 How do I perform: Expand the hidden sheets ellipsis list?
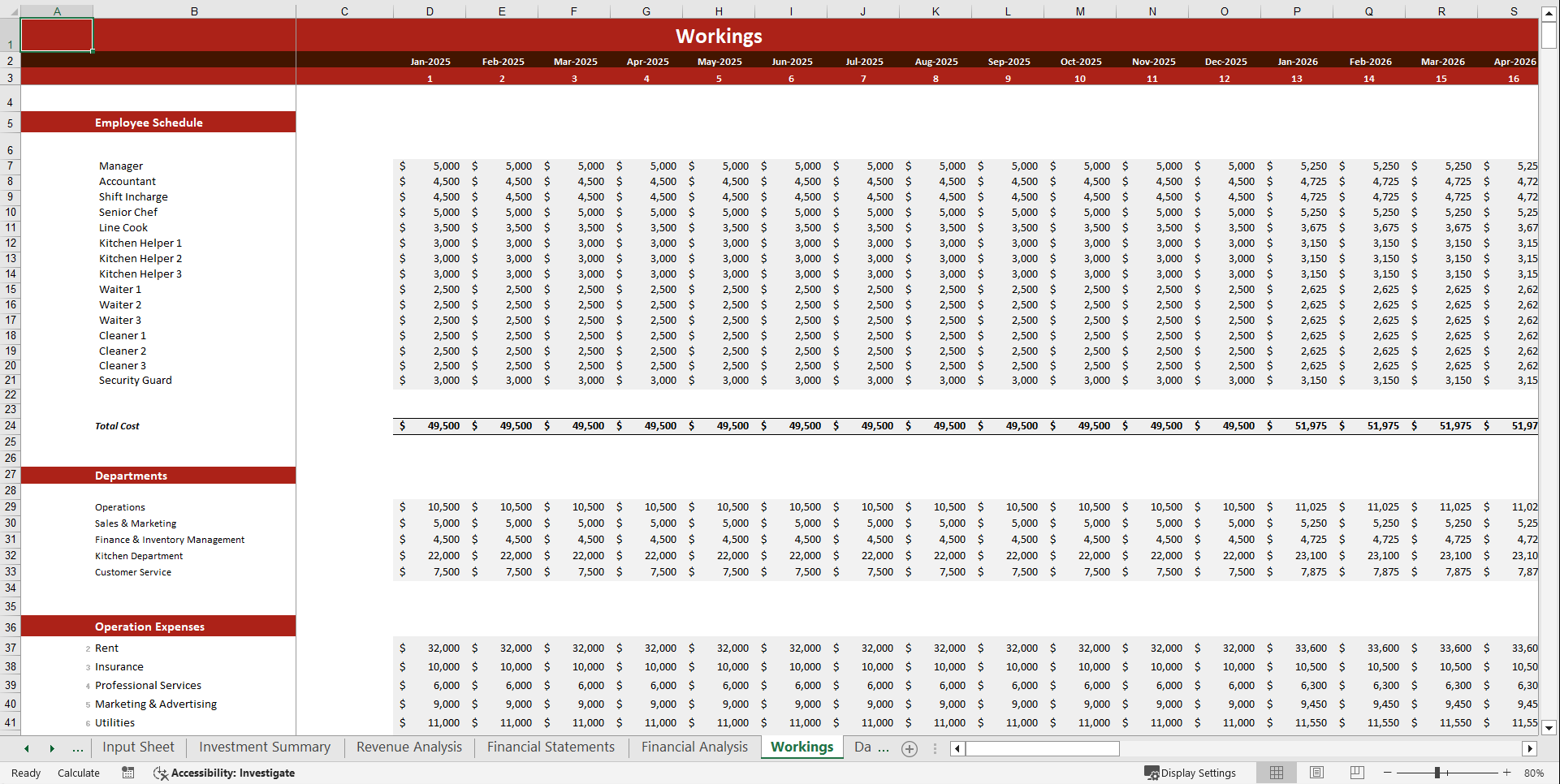pyautogui.click(x=78, y=748)
